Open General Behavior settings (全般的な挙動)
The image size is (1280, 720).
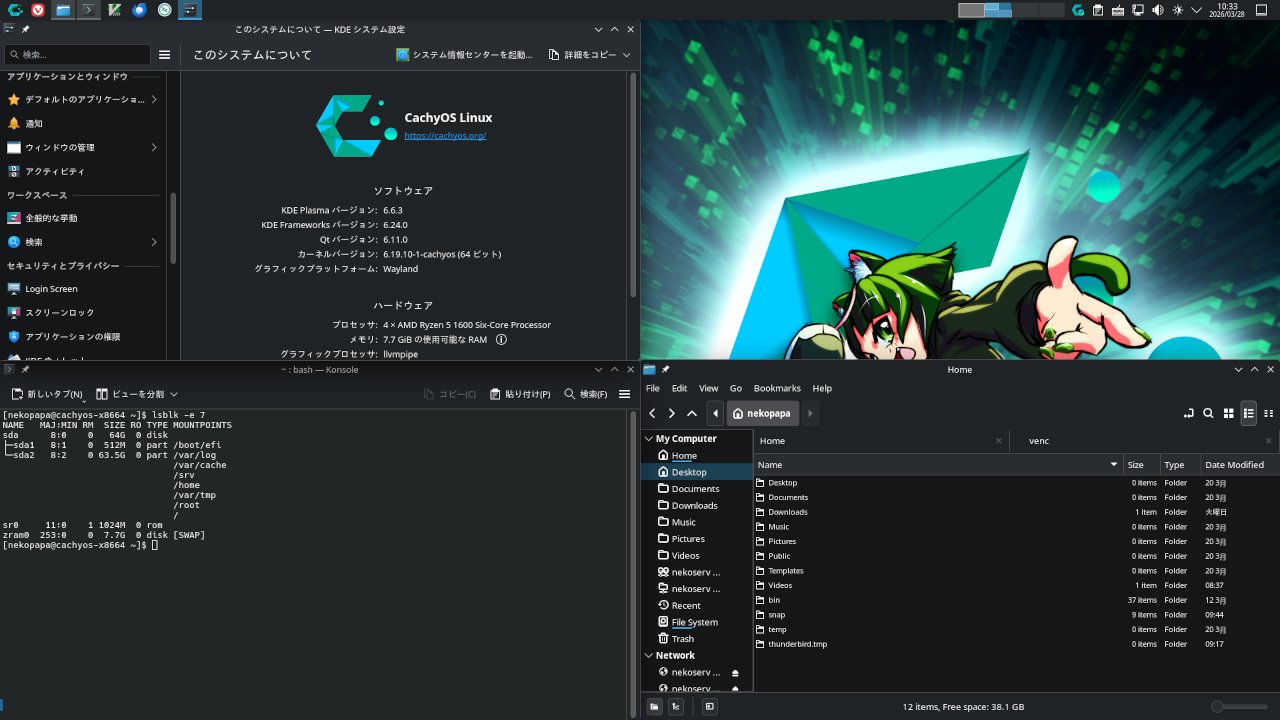(83, 218)
